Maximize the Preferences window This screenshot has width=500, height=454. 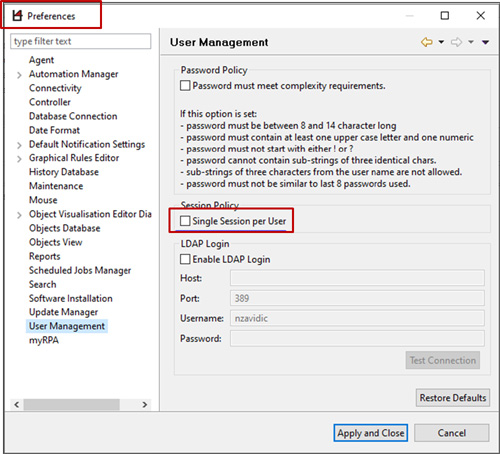coord(445,15)
